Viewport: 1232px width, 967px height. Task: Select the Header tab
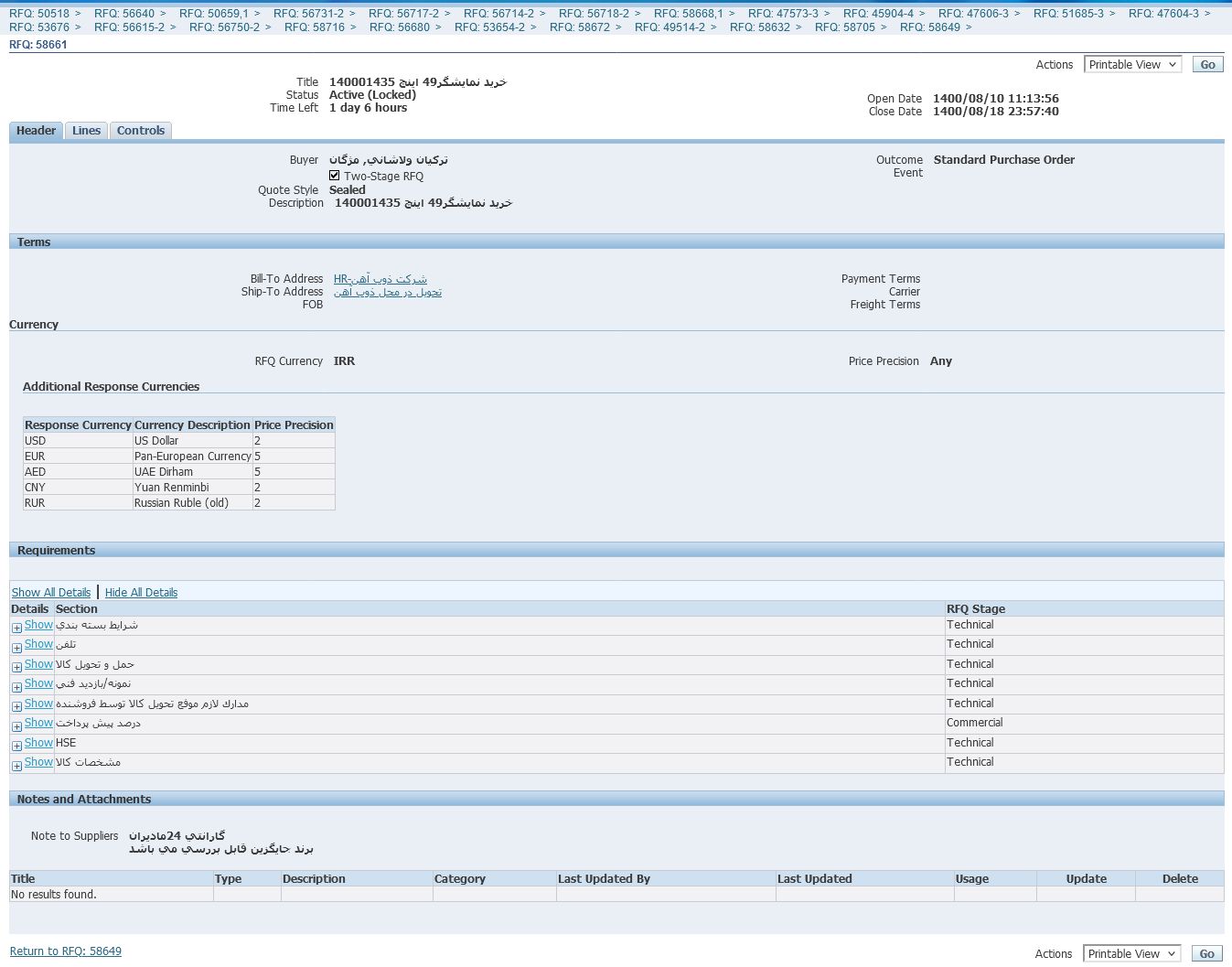coord(36,131)
